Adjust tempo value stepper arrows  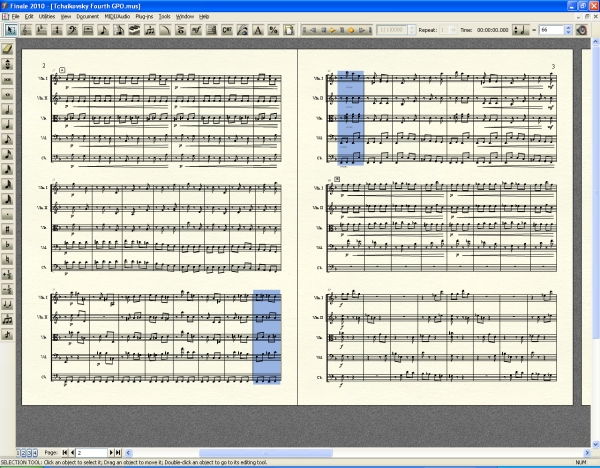(568, 30)
